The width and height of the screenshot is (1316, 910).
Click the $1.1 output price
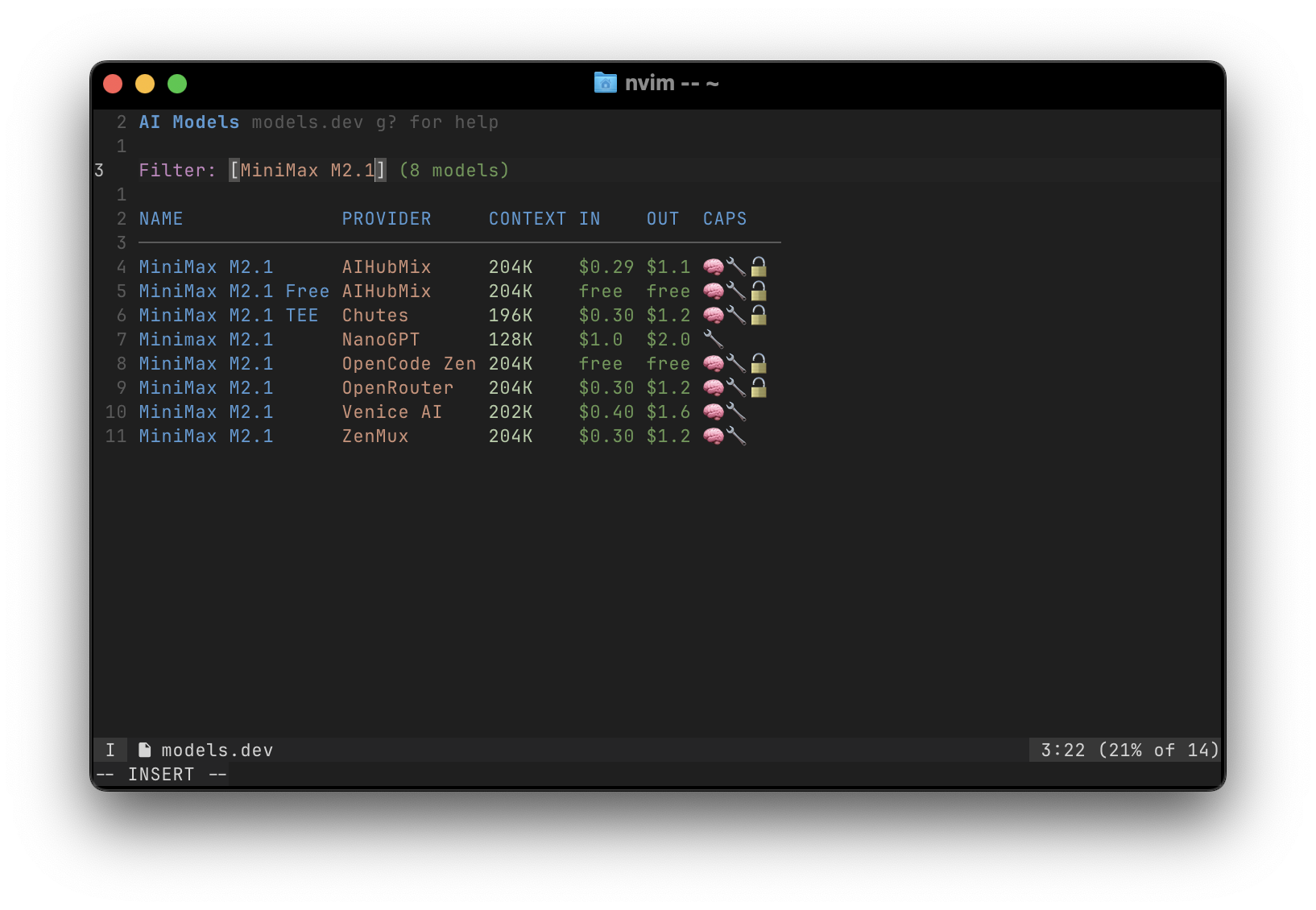668,267
